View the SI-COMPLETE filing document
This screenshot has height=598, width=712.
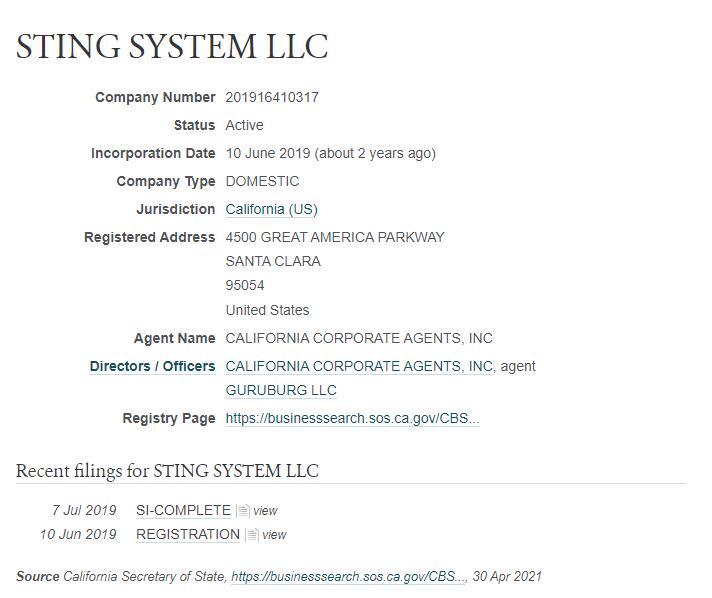[x=265, y=511]
